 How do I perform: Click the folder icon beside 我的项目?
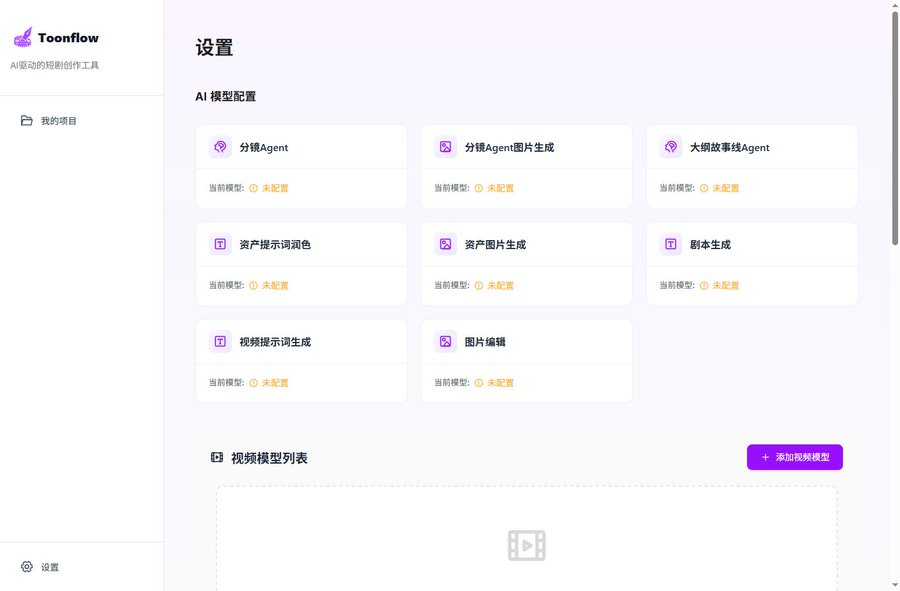click(26, 120)
